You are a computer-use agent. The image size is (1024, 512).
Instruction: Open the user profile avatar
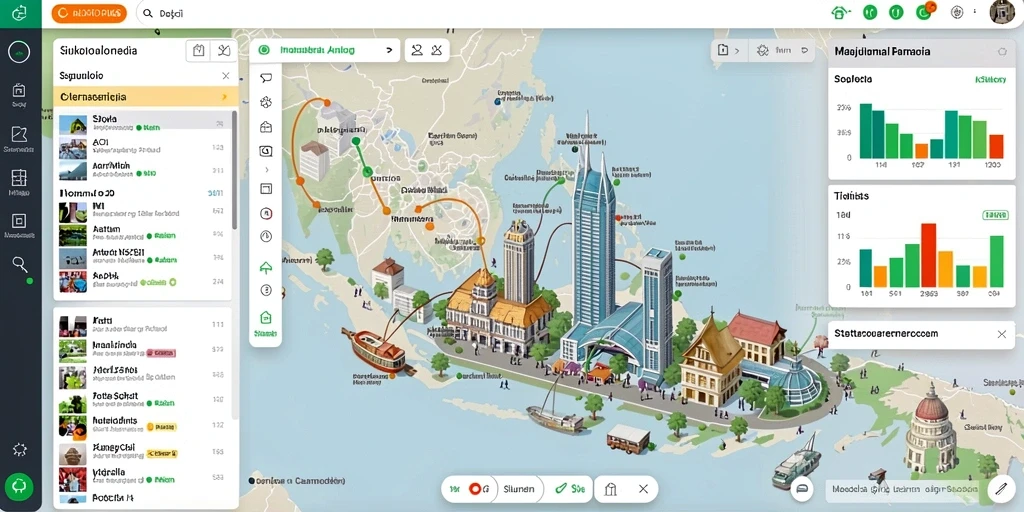pos(1002,12)
